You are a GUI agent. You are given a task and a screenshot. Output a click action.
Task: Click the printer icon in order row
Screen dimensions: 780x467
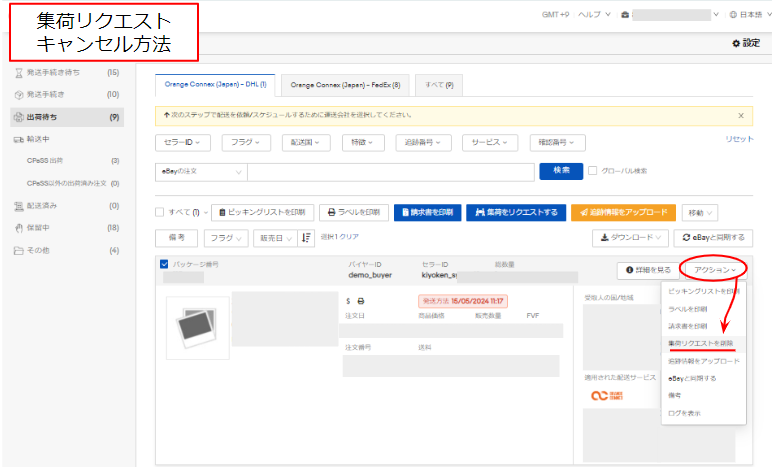click(x=361, y=301)
